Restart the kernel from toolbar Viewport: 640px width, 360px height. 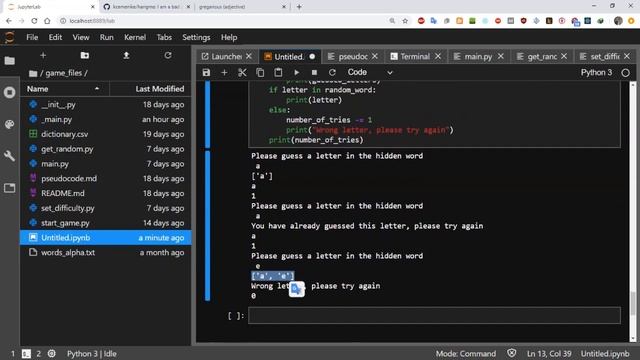pos(332,73)
